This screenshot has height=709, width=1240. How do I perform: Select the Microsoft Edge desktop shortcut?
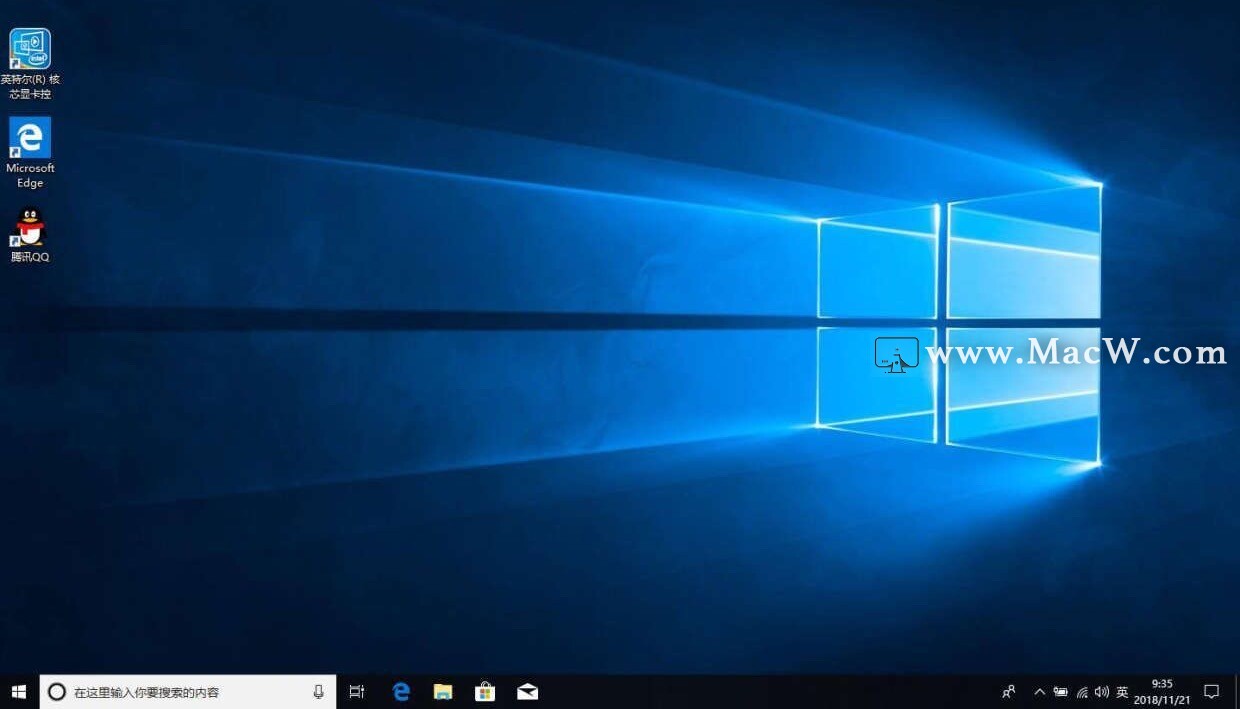pyautogui.click(x=30, y=153)
